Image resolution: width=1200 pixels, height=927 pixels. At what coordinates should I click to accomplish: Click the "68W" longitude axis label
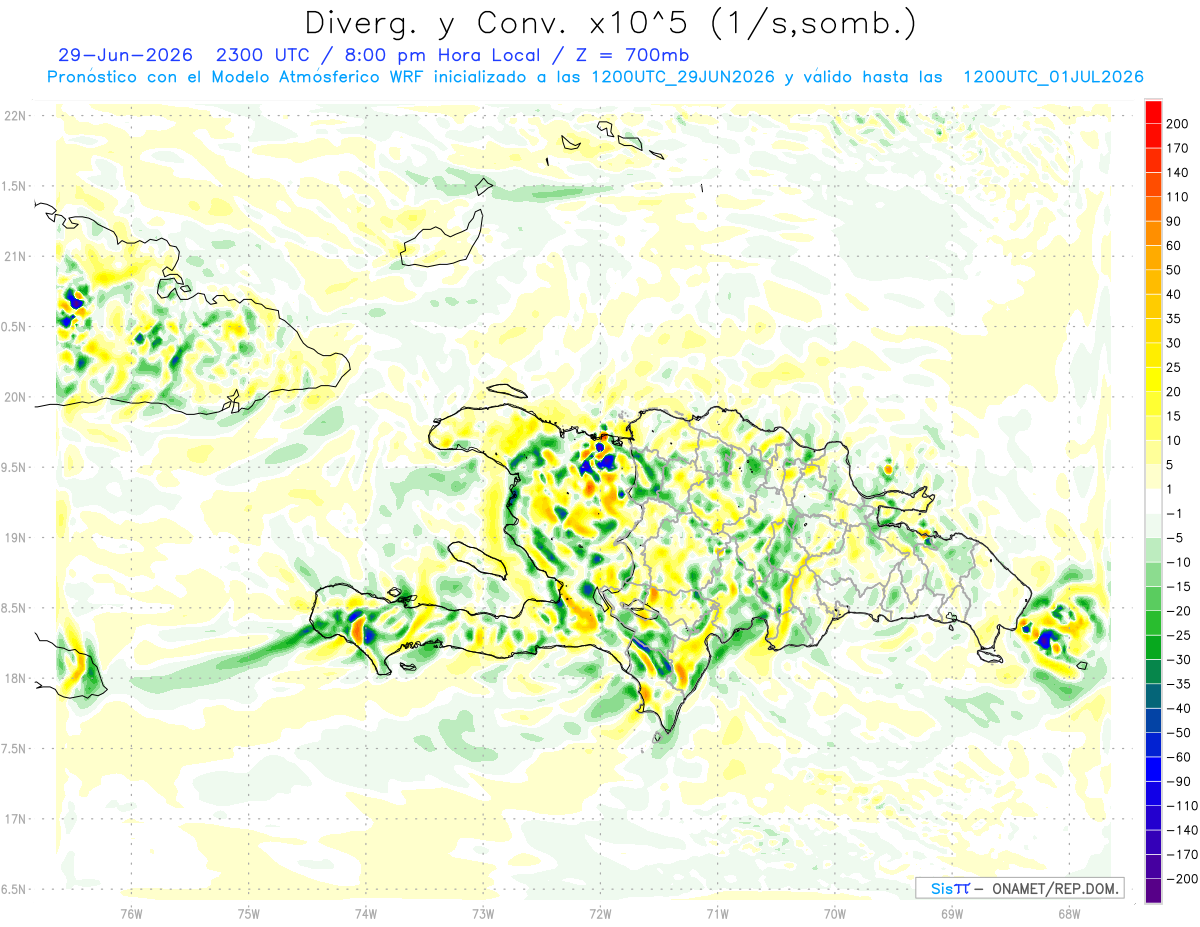[1068, 913]
